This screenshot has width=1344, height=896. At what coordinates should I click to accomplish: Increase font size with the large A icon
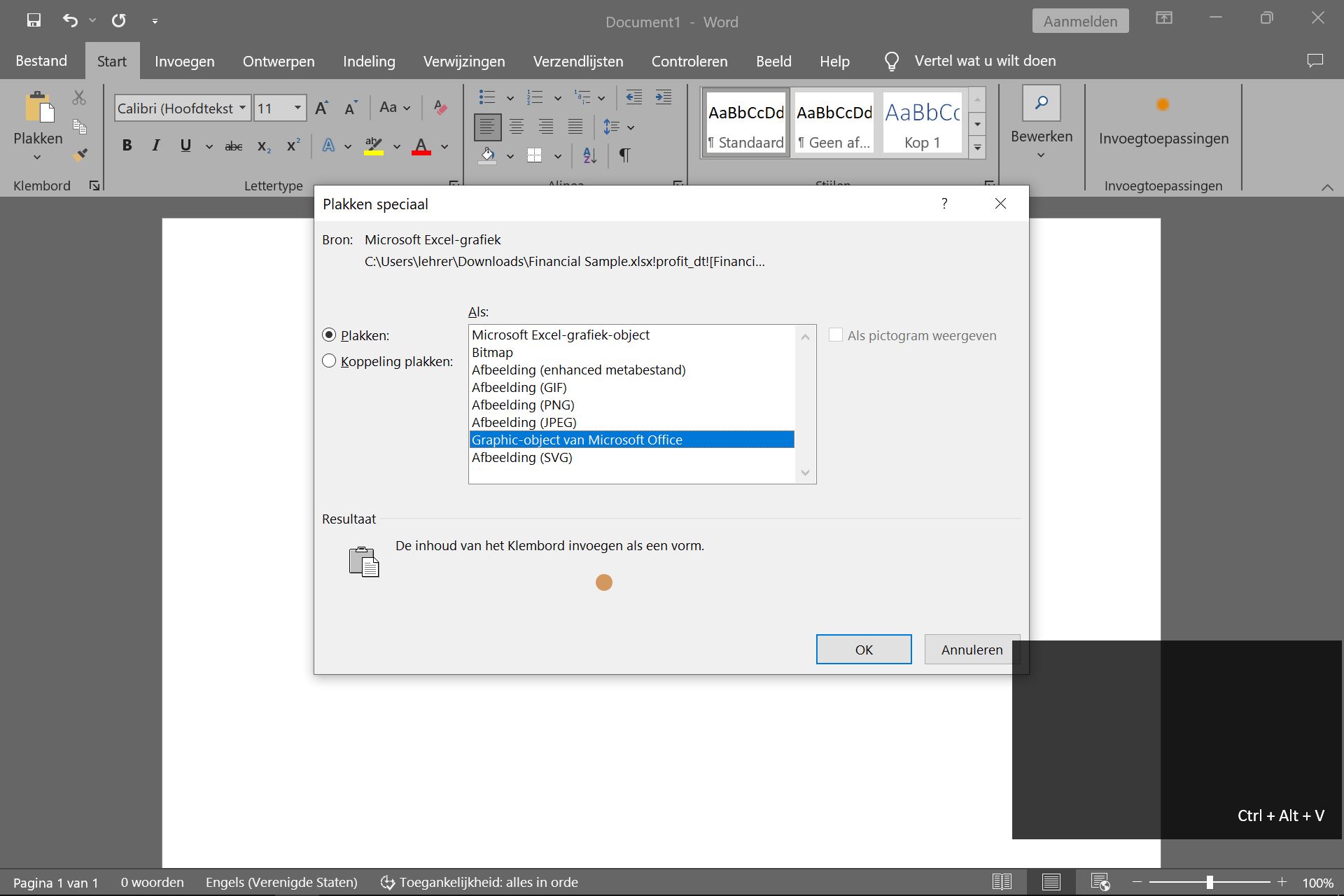321,108
